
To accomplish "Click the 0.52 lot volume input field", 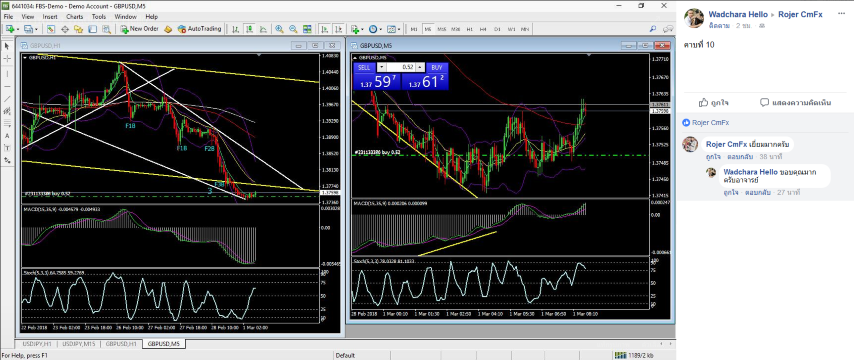I will coord(400,67).
